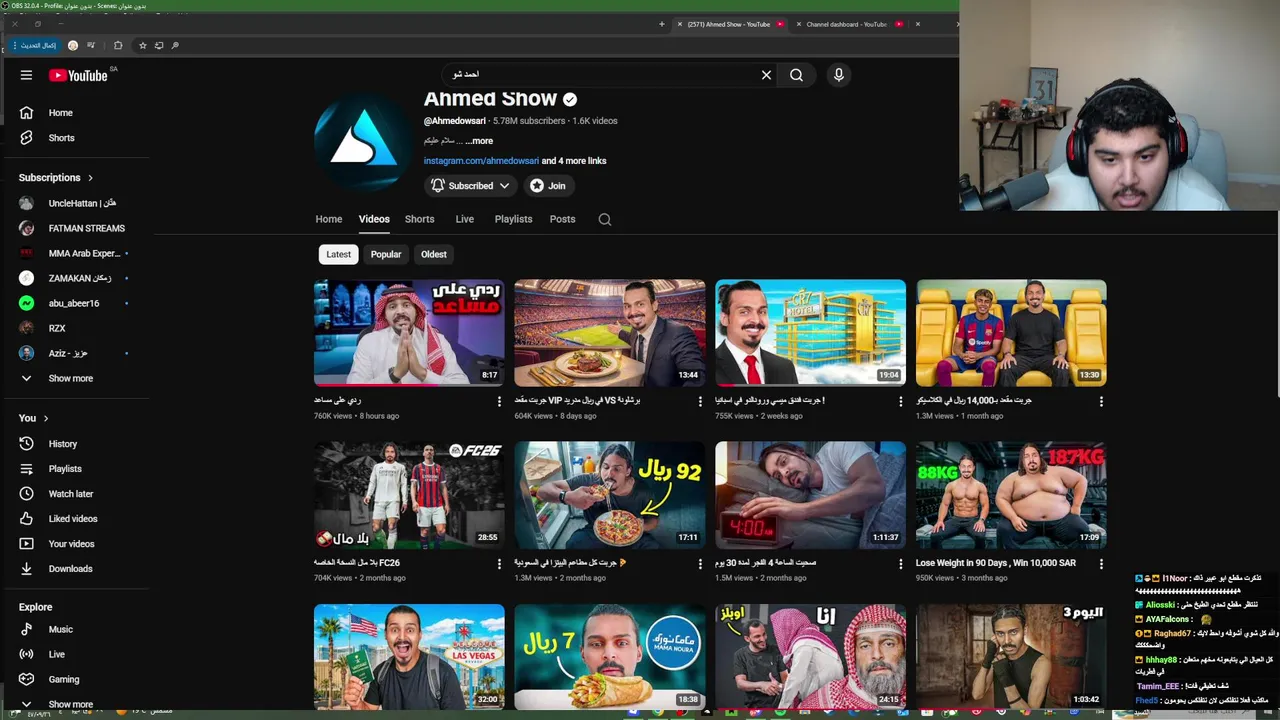Open the channel Playlists tab
The image size is (1280, 720).
514,219
